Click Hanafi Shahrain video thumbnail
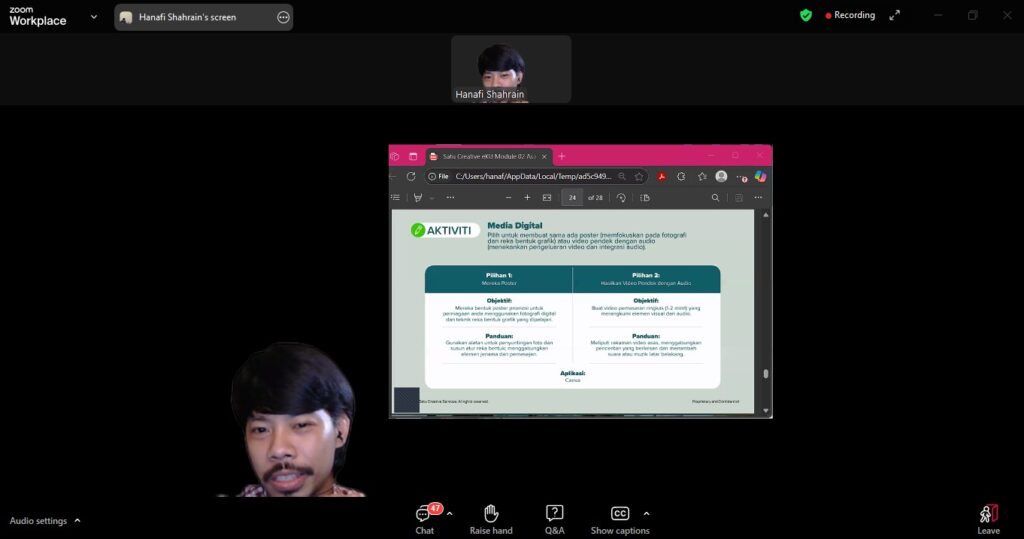1024x539 pixels. click(511, 69)
